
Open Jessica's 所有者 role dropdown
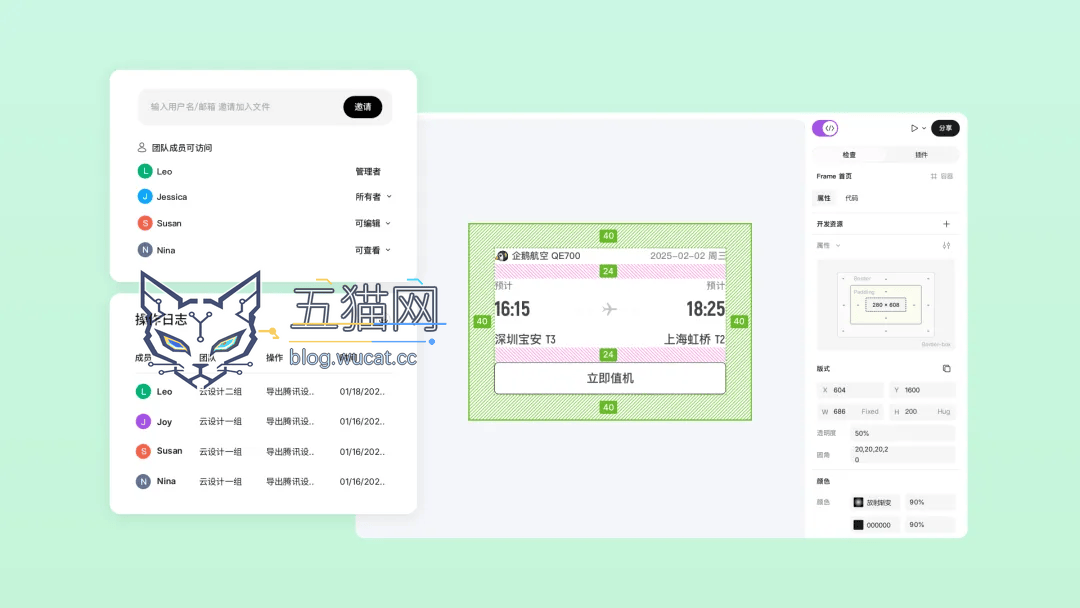point(373,197)
